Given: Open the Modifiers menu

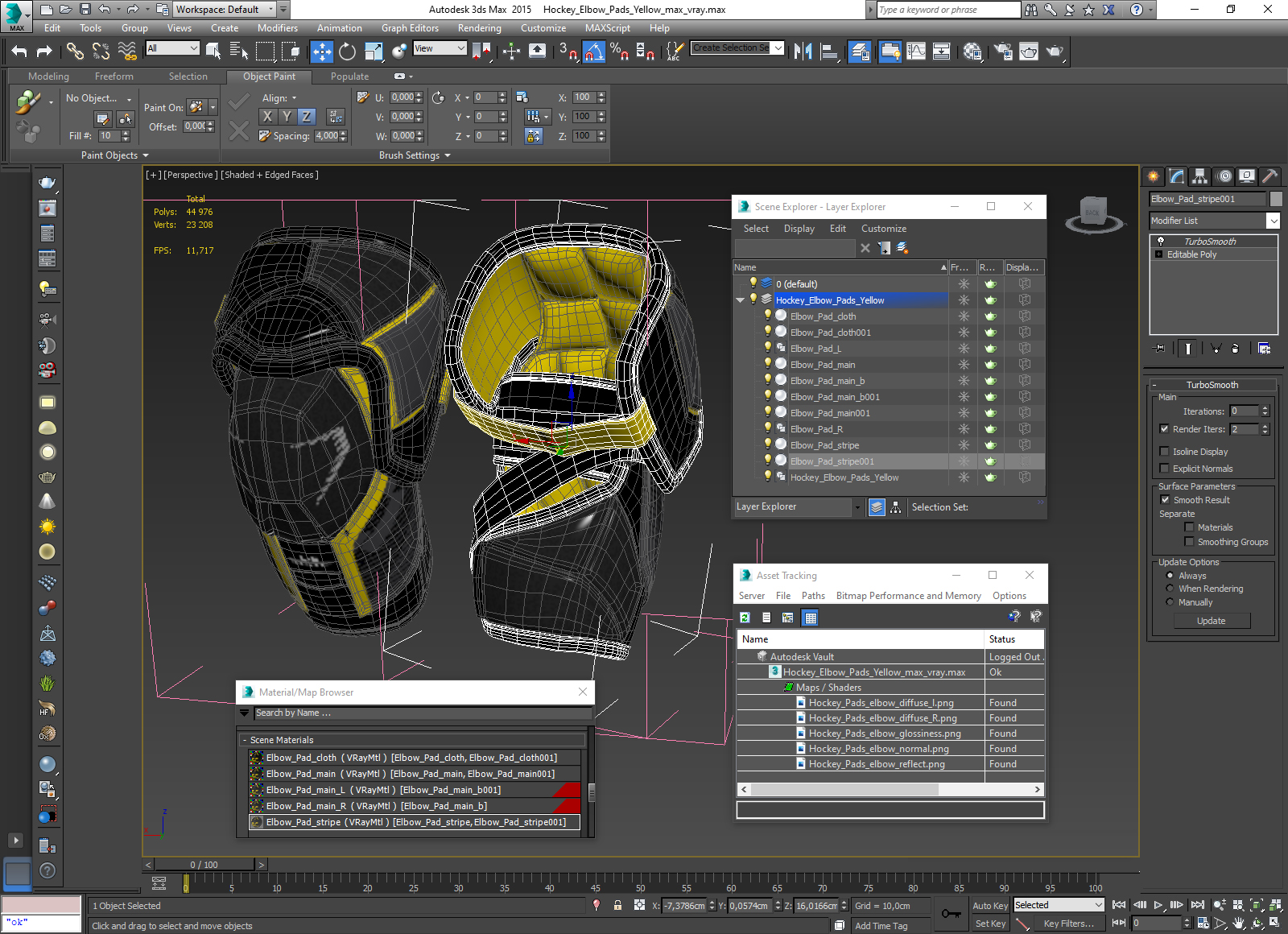Looking at the screenshot, I should click(x=278, y=28).
